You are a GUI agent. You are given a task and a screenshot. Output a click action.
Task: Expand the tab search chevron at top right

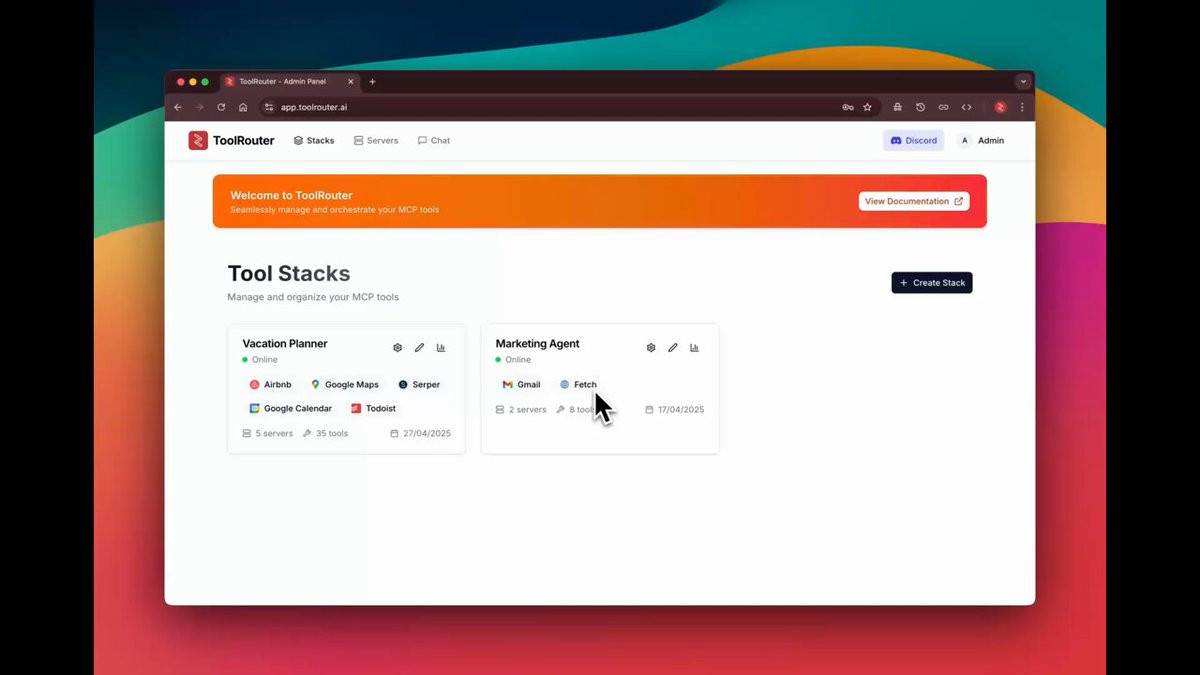coord(1023,82)
